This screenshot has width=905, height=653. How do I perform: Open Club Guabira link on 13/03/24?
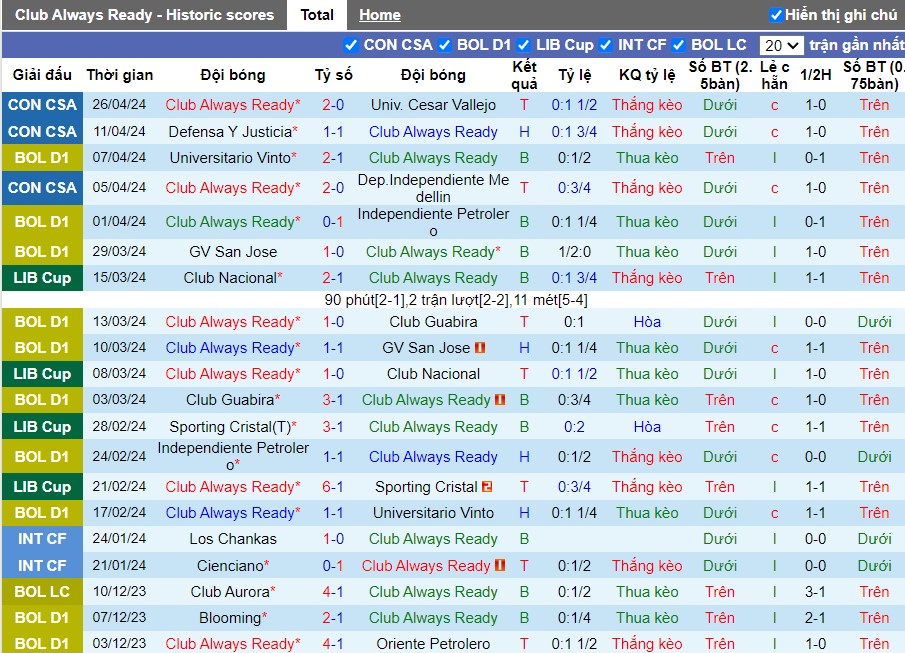(433, 322)
